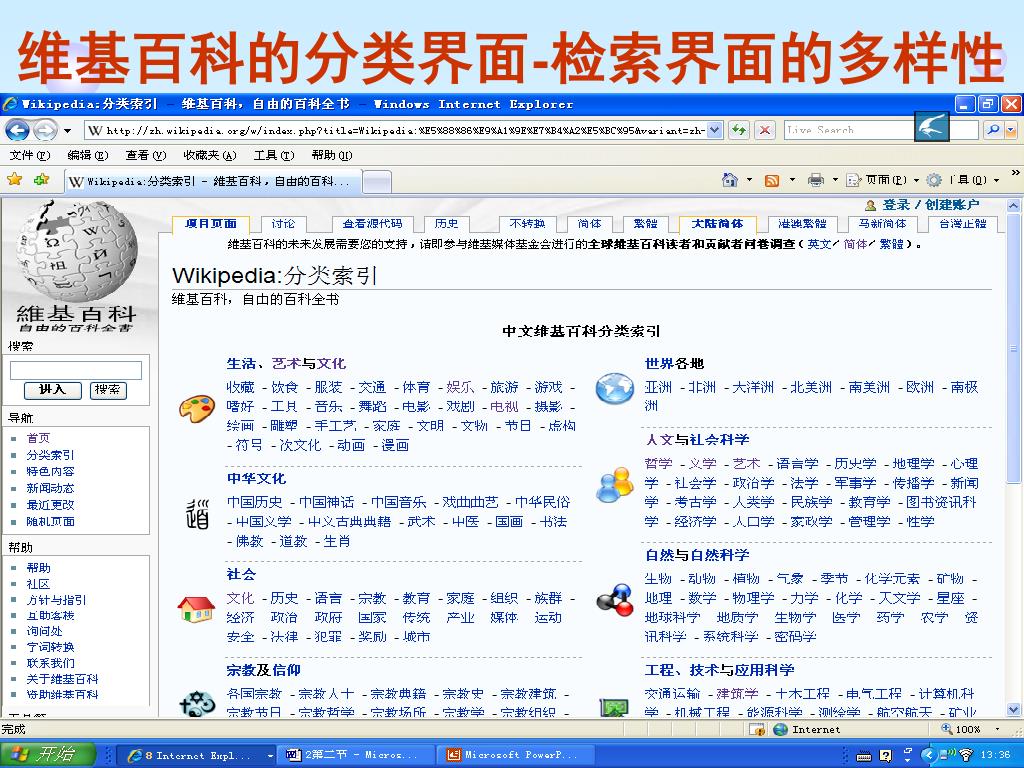Expand the Print dropdown arrow
The image size is (1024, 768).
coord(835,180)
